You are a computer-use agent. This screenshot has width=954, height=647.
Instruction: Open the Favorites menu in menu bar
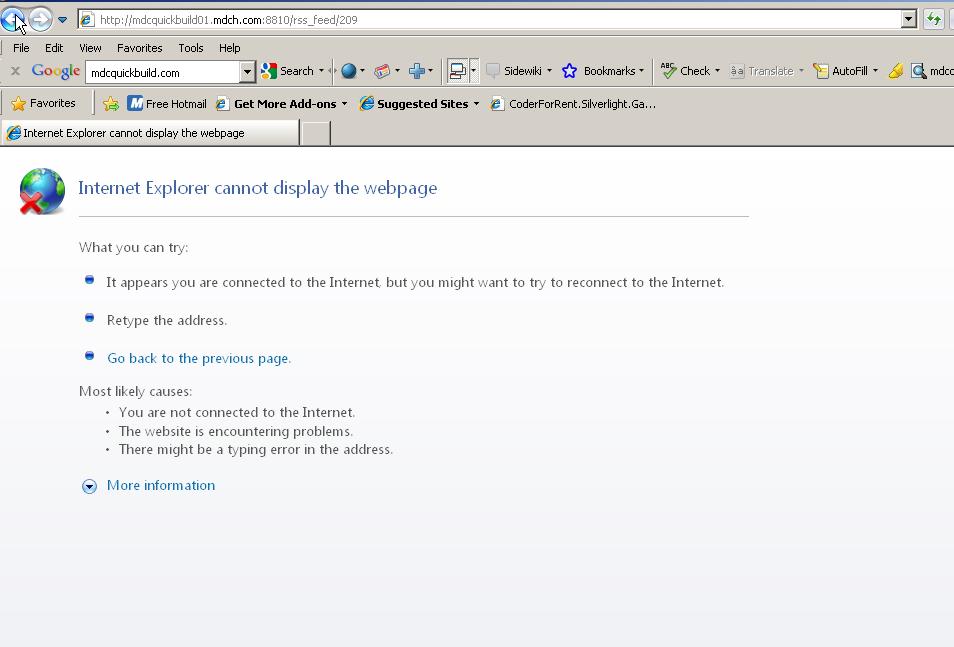(139, 47)
